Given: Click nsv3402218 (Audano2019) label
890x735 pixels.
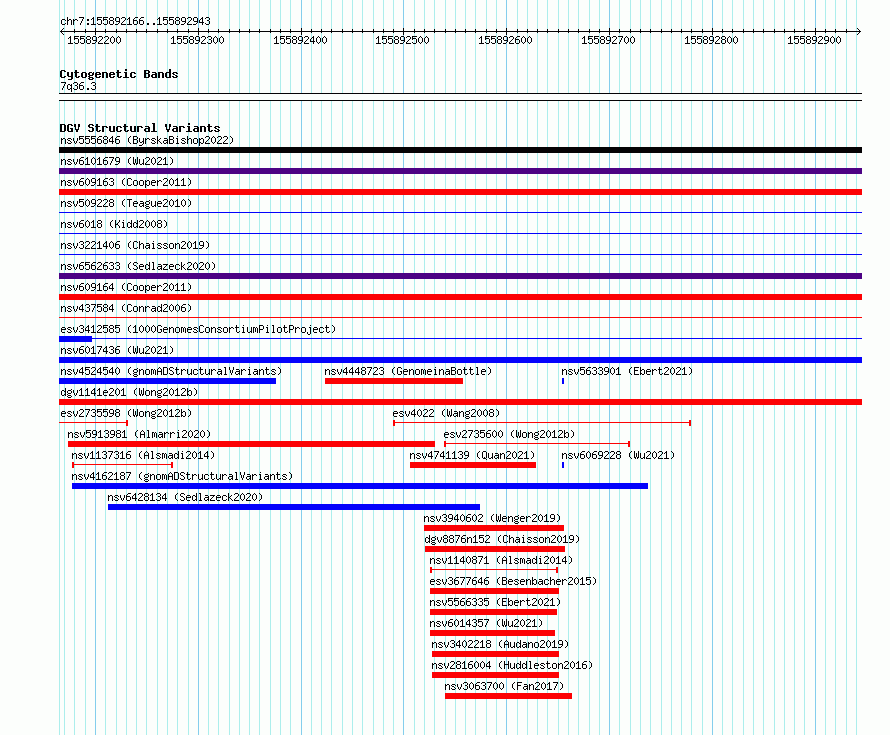Looking at the screenshot, I should (x=500, y=644).
